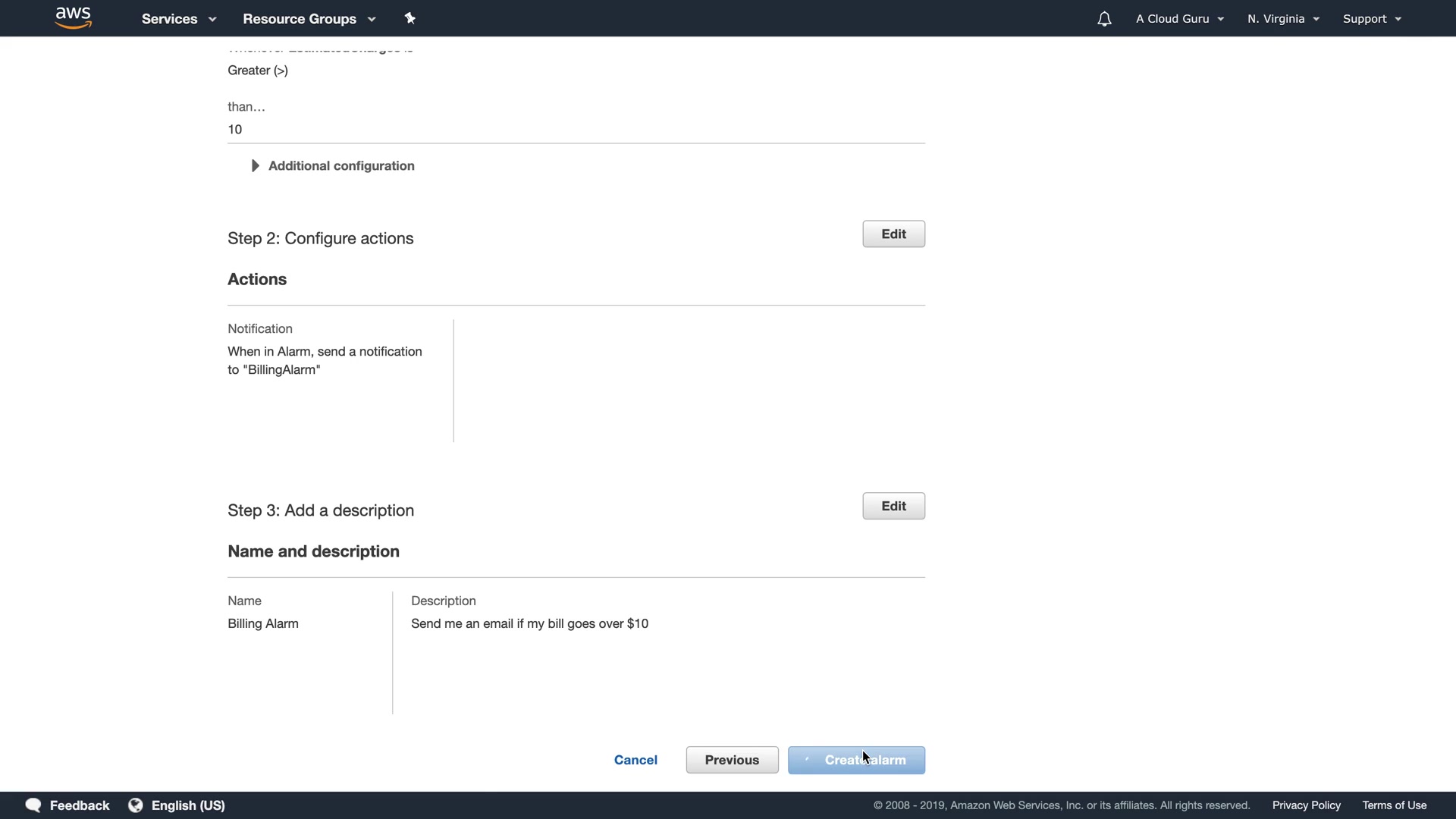Image resolution: width=1456 pixels, height=819 pixels.
Task: Open the Services dropdown menu
Action: pyautogui.click(x=178, y=19)
